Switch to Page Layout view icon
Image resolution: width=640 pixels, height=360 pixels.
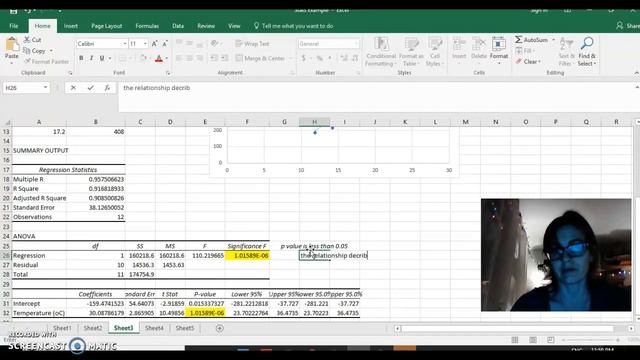tap(533, 340)
